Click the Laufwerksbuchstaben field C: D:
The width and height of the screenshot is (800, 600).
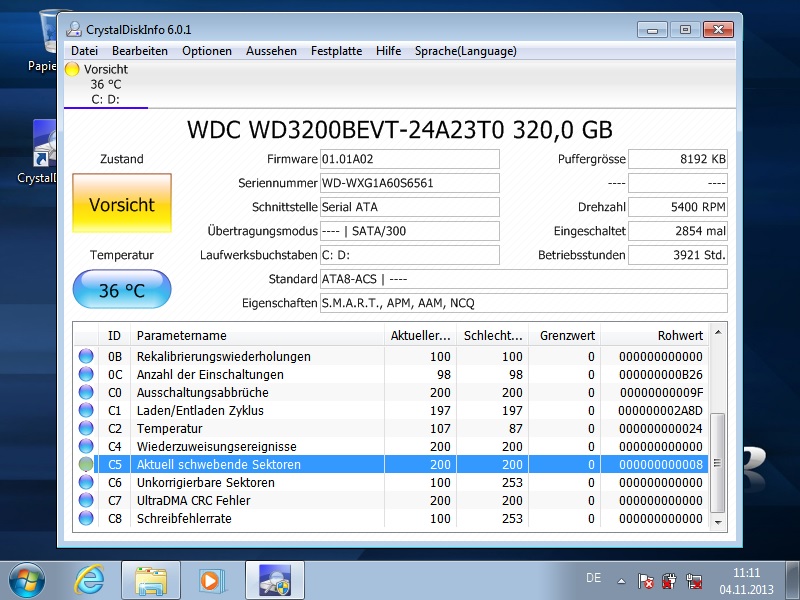(410, 255)
